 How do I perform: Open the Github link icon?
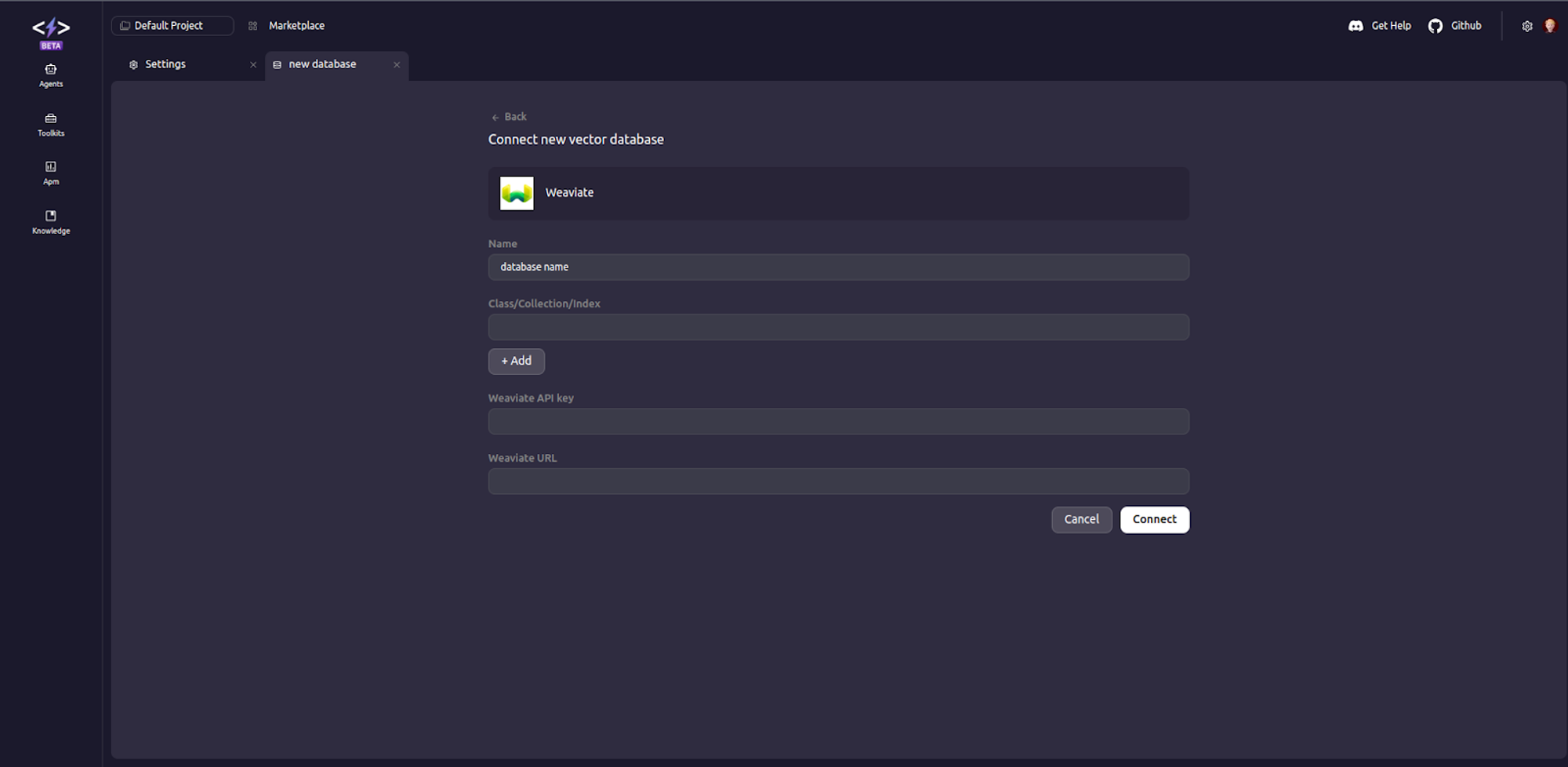[x=1436, y=26]
